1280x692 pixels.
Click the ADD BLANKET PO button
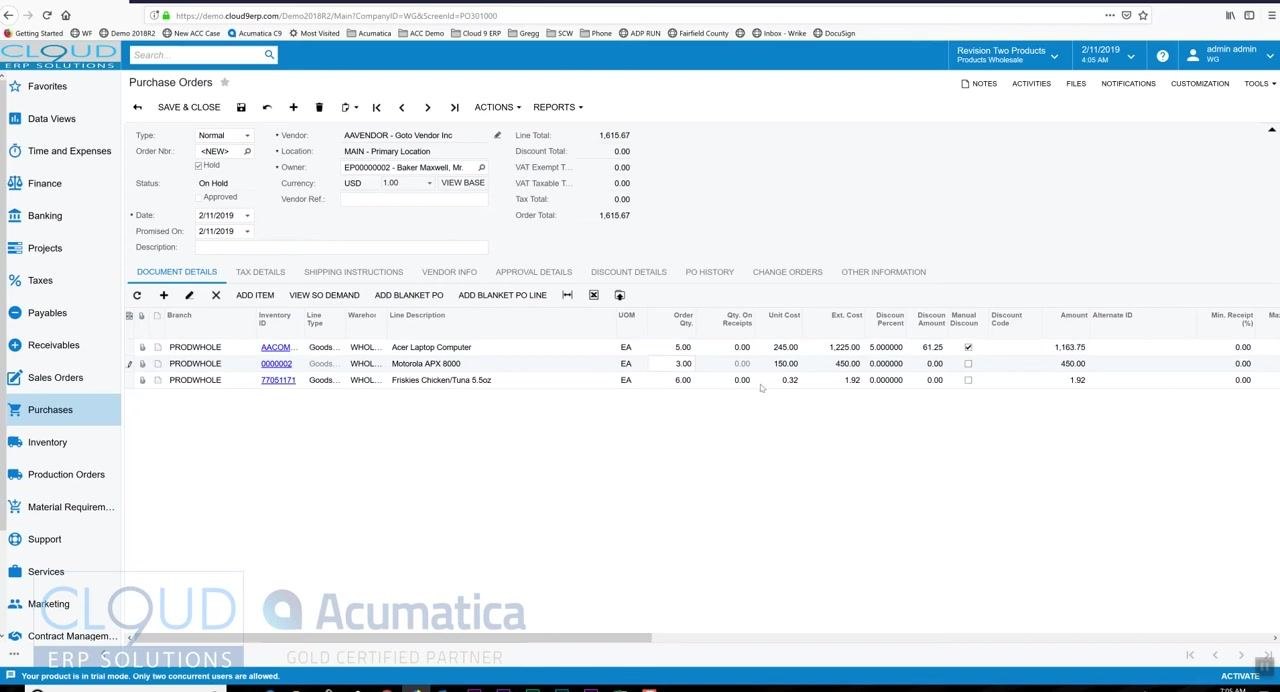click(x=409, y=295)
